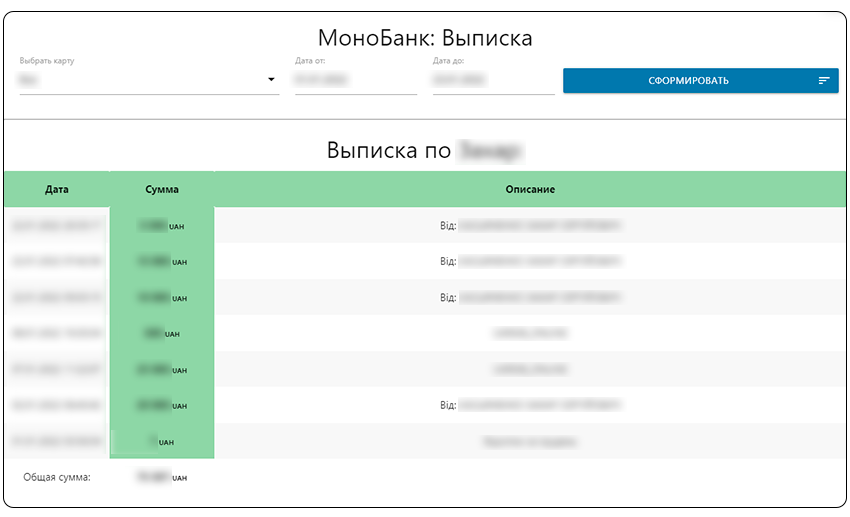Click the Описание column header
Image resolution: width=850 pixels, height=517 pixels.
pyautogui.click(x=530, y=189)
